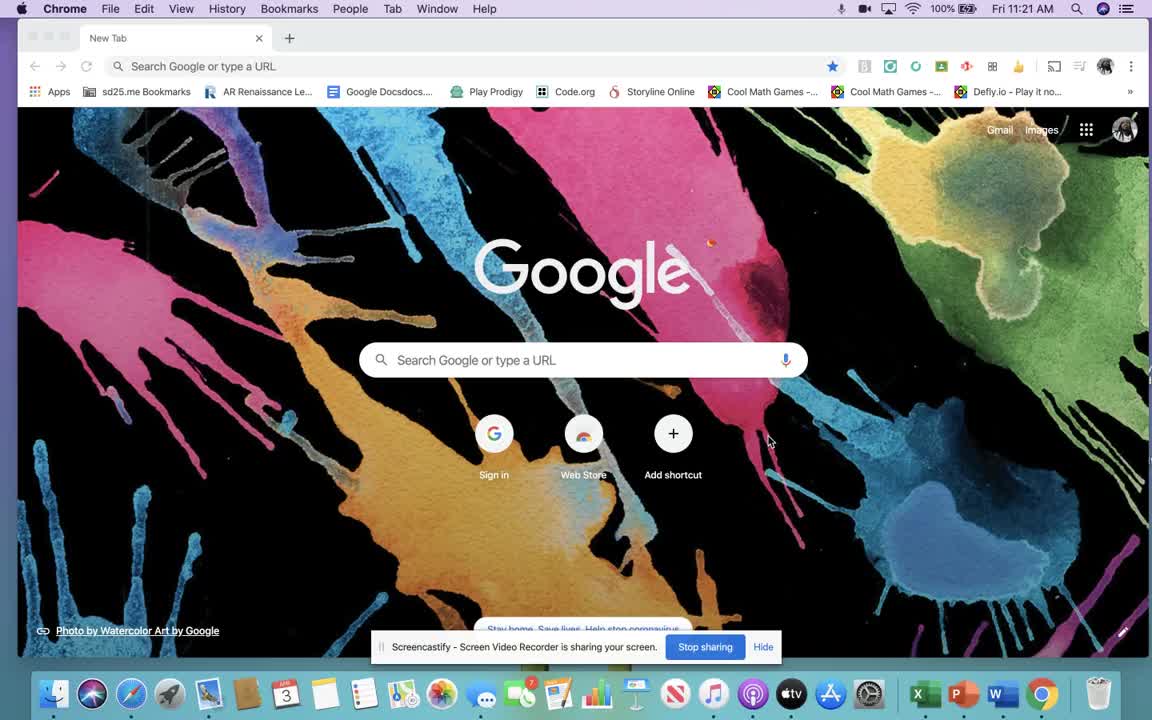This screenshot has width=1152, height=720.
Task: Open the Sign in shortcut tile
Action: 494,447
